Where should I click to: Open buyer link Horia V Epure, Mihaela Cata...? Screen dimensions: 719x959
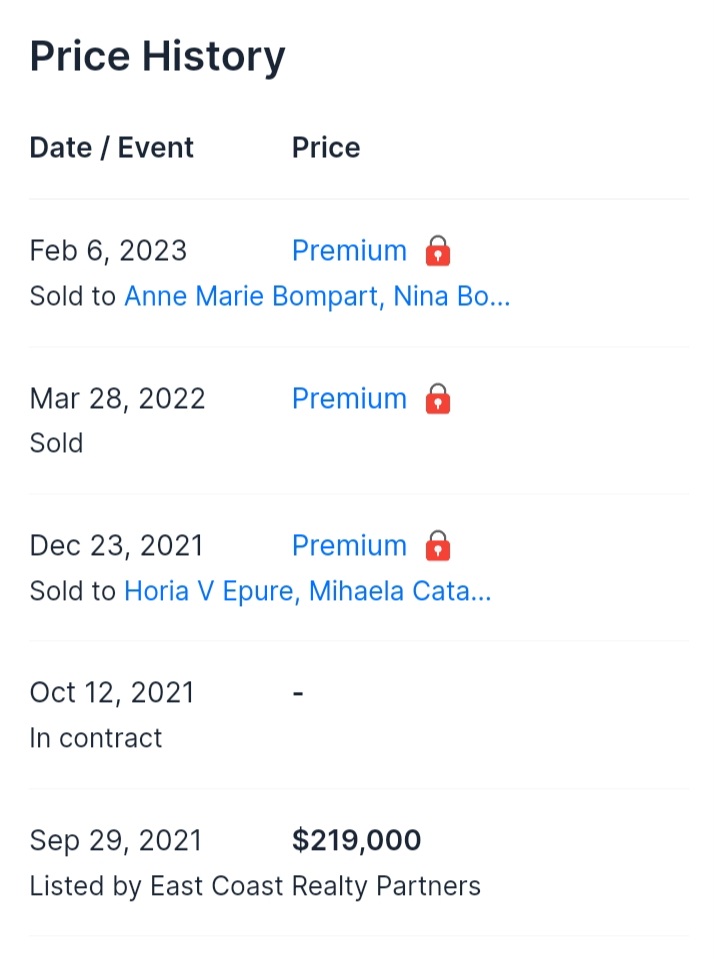tap(308, 591)
